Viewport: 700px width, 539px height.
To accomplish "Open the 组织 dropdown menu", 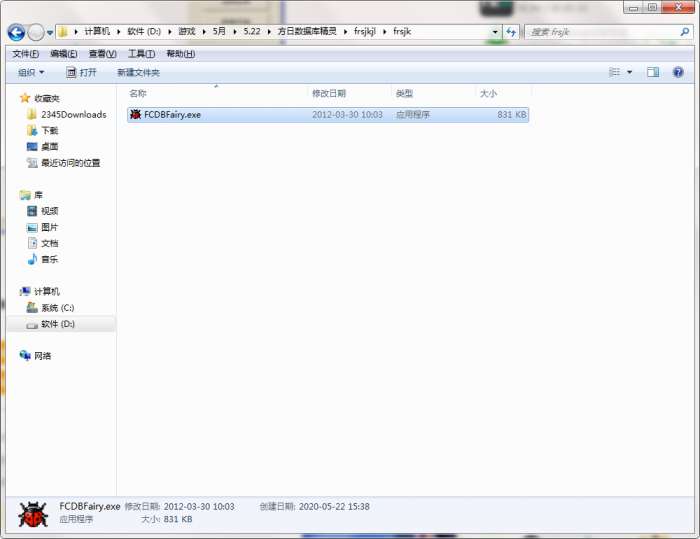I will [31, 72].
